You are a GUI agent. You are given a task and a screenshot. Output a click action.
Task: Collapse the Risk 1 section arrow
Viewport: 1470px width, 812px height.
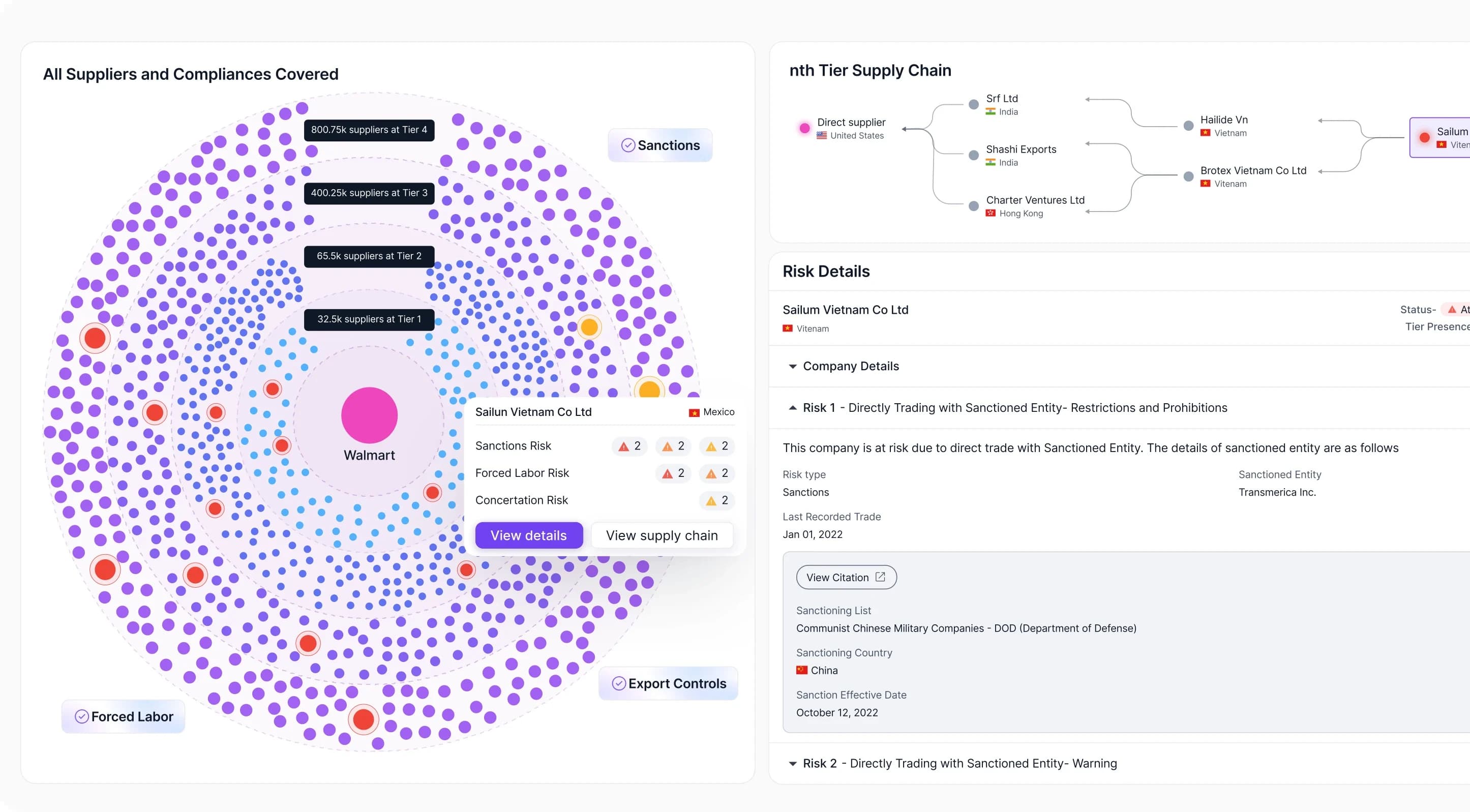(793, 407)
